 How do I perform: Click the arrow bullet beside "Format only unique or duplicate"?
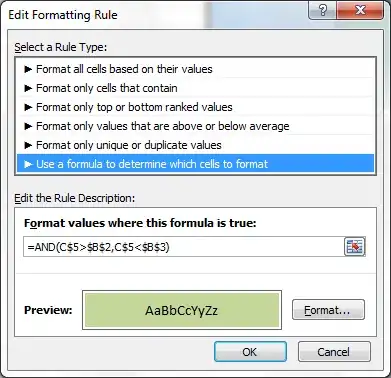(28, 145)
